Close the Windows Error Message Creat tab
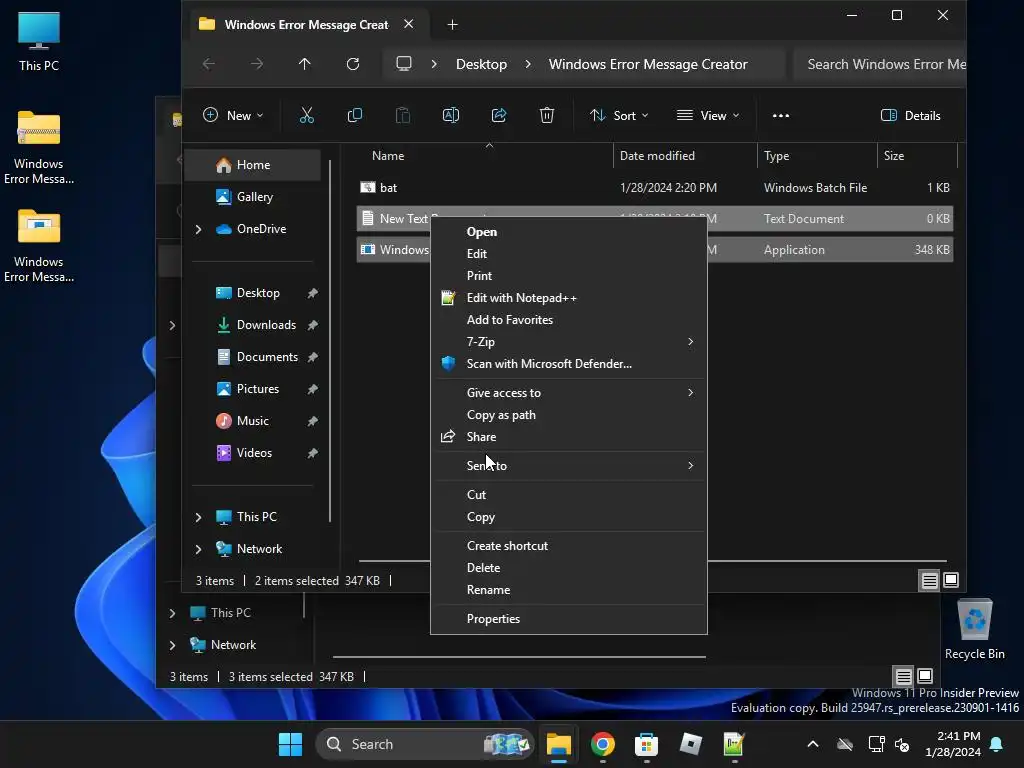Screen dimensions: 1024x768 409,24
